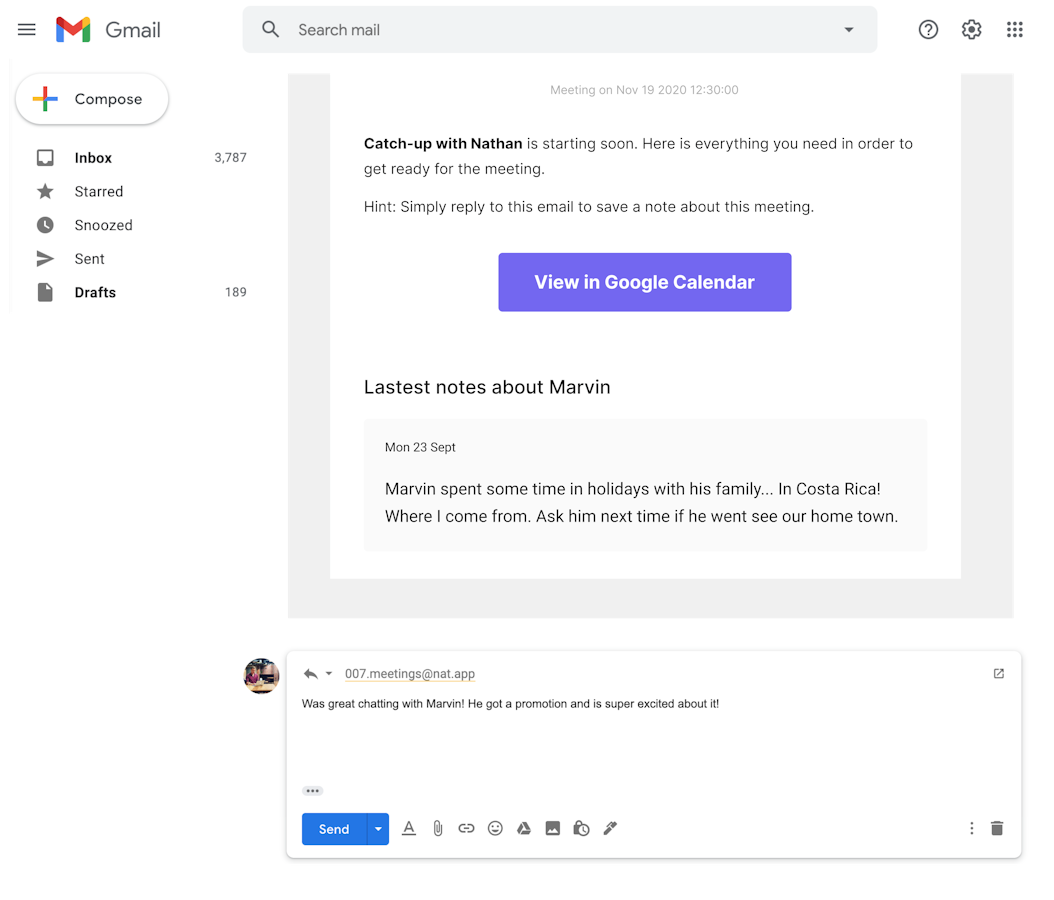
Task: Discard the draft with trash icon
Action: pyautogui.click(x=997, y=828)
